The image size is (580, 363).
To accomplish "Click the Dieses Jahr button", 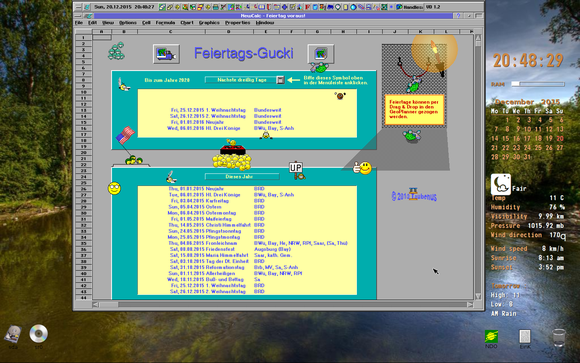I will tap(242, 177).
